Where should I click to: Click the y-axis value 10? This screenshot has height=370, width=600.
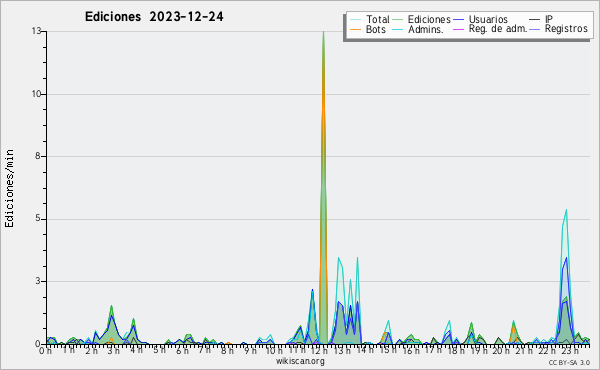pyautogui.click(x=36, y=94)
